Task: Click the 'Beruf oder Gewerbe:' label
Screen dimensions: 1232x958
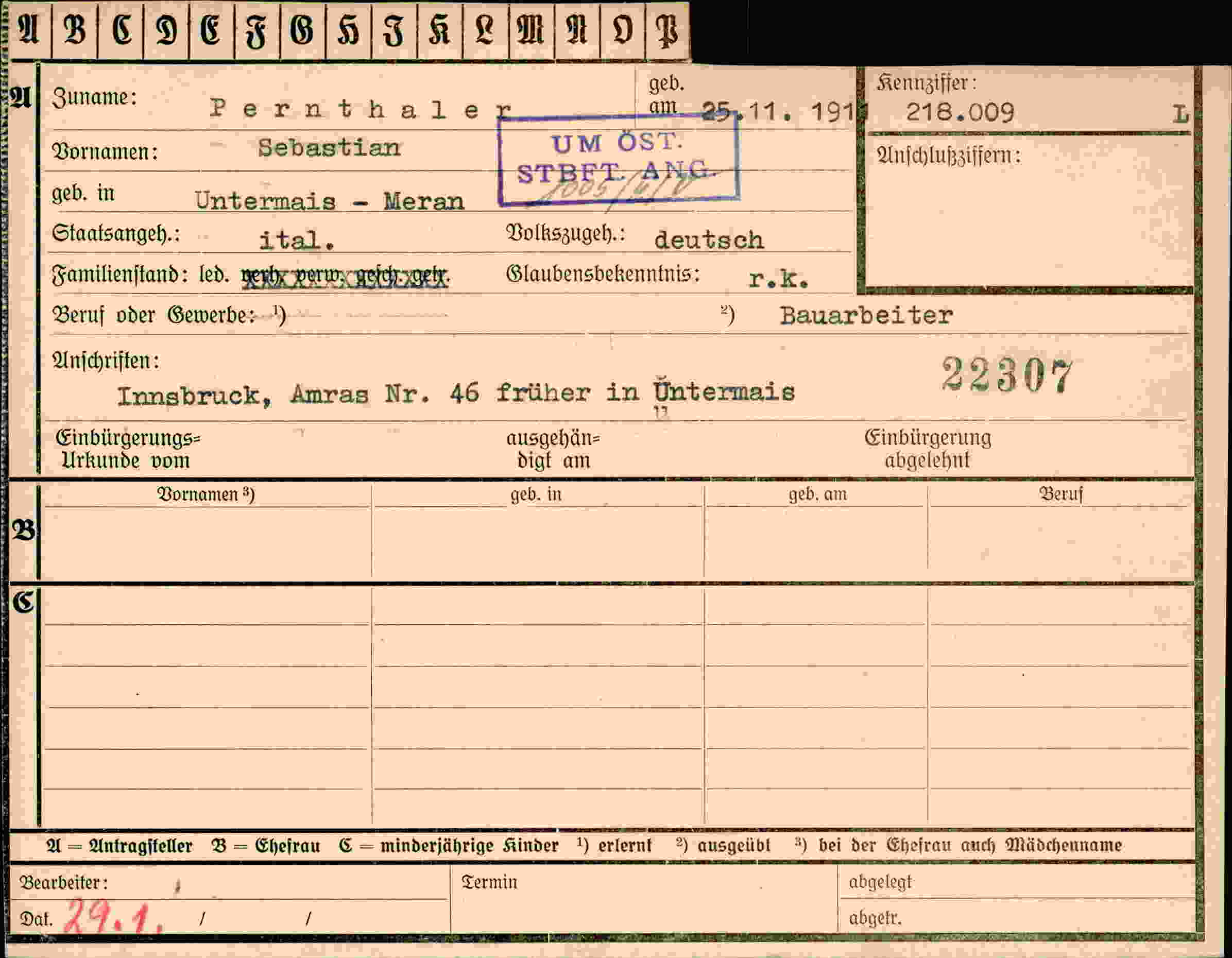Action: tap(153, 315)
